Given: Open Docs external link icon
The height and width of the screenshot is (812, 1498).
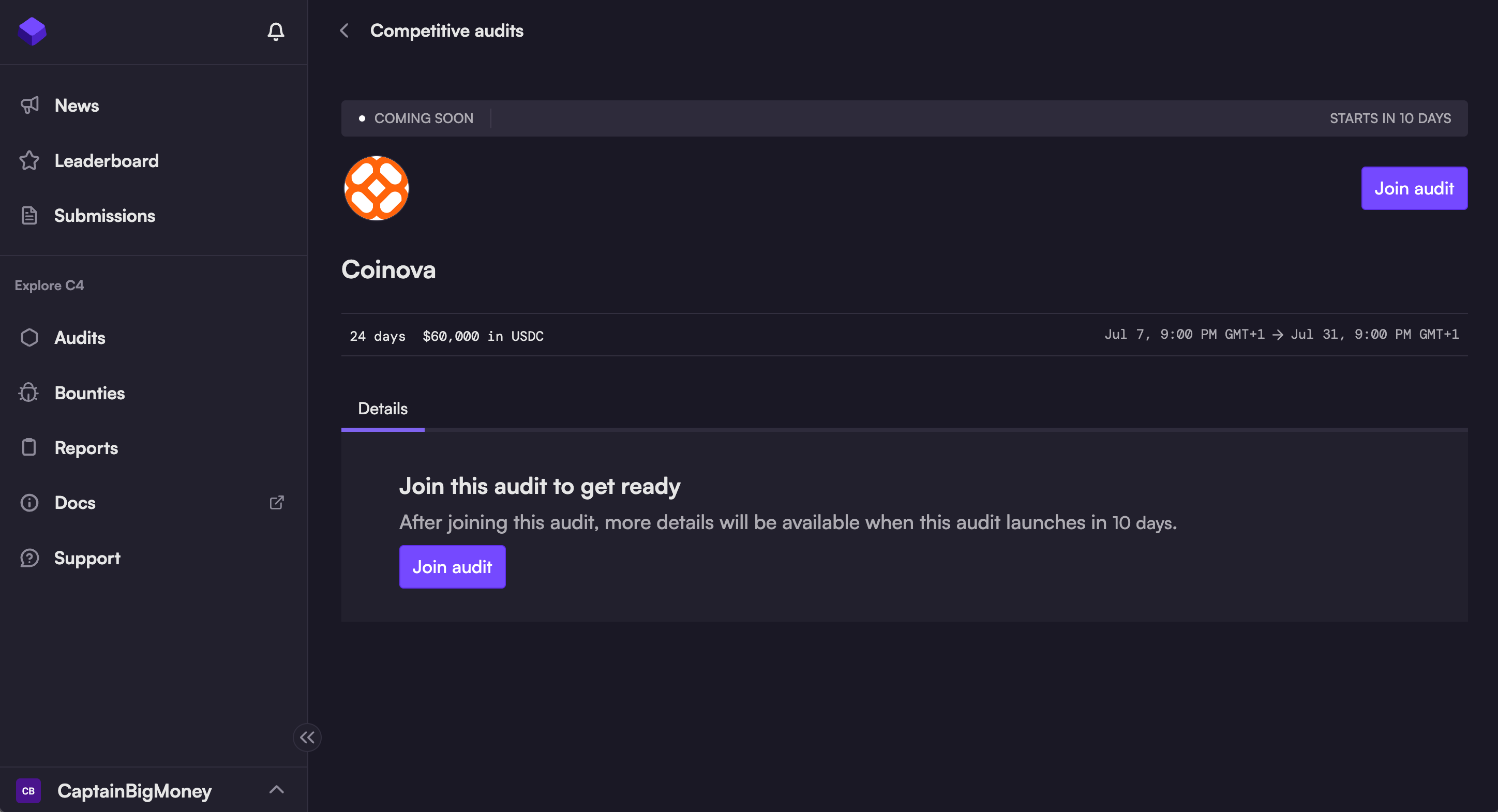Looking at the screenshot, I should [x=277, y=502].
